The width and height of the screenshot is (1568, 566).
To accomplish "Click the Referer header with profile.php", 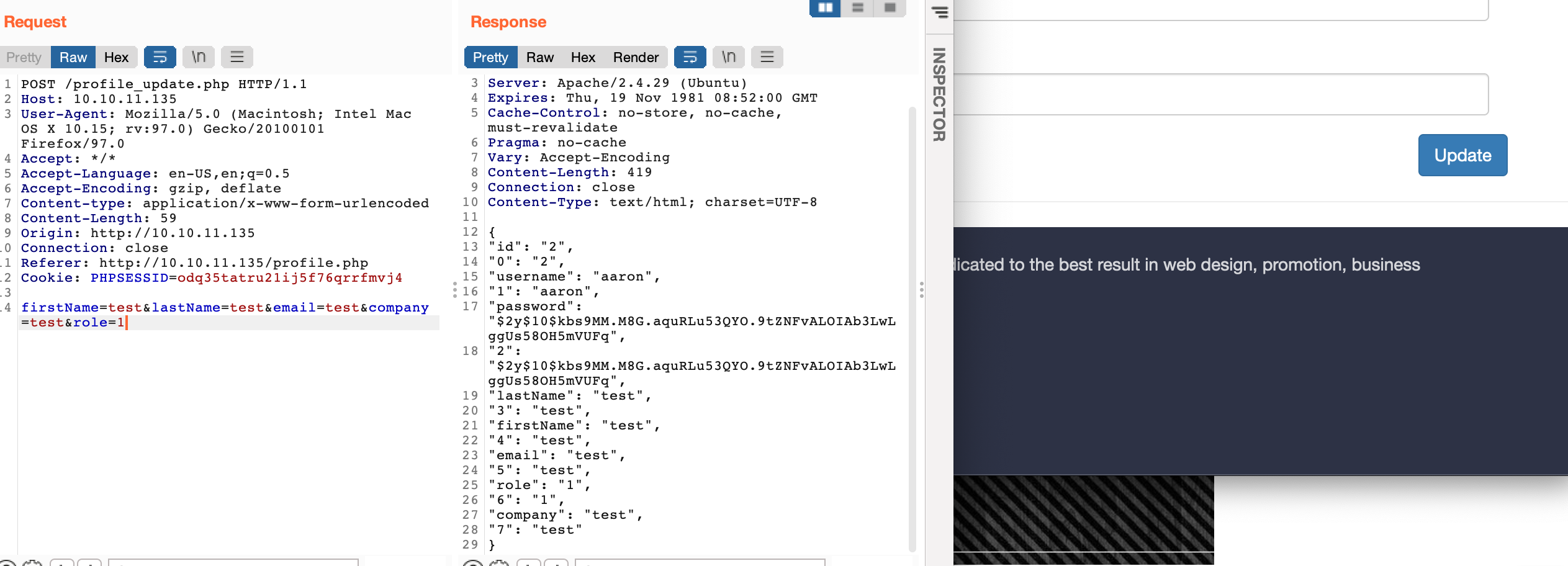I will [194, 263].
